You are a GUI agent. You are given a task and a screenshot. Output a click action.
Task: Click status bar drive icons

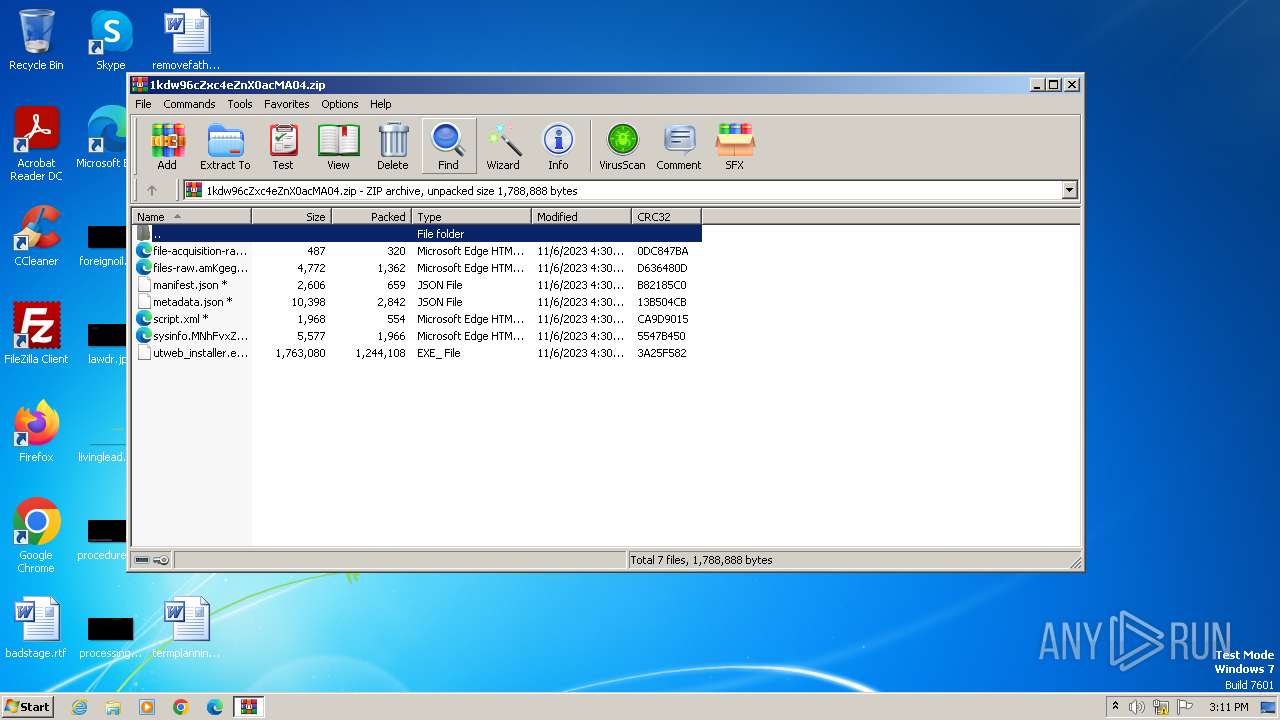click(x=152, y=560)
